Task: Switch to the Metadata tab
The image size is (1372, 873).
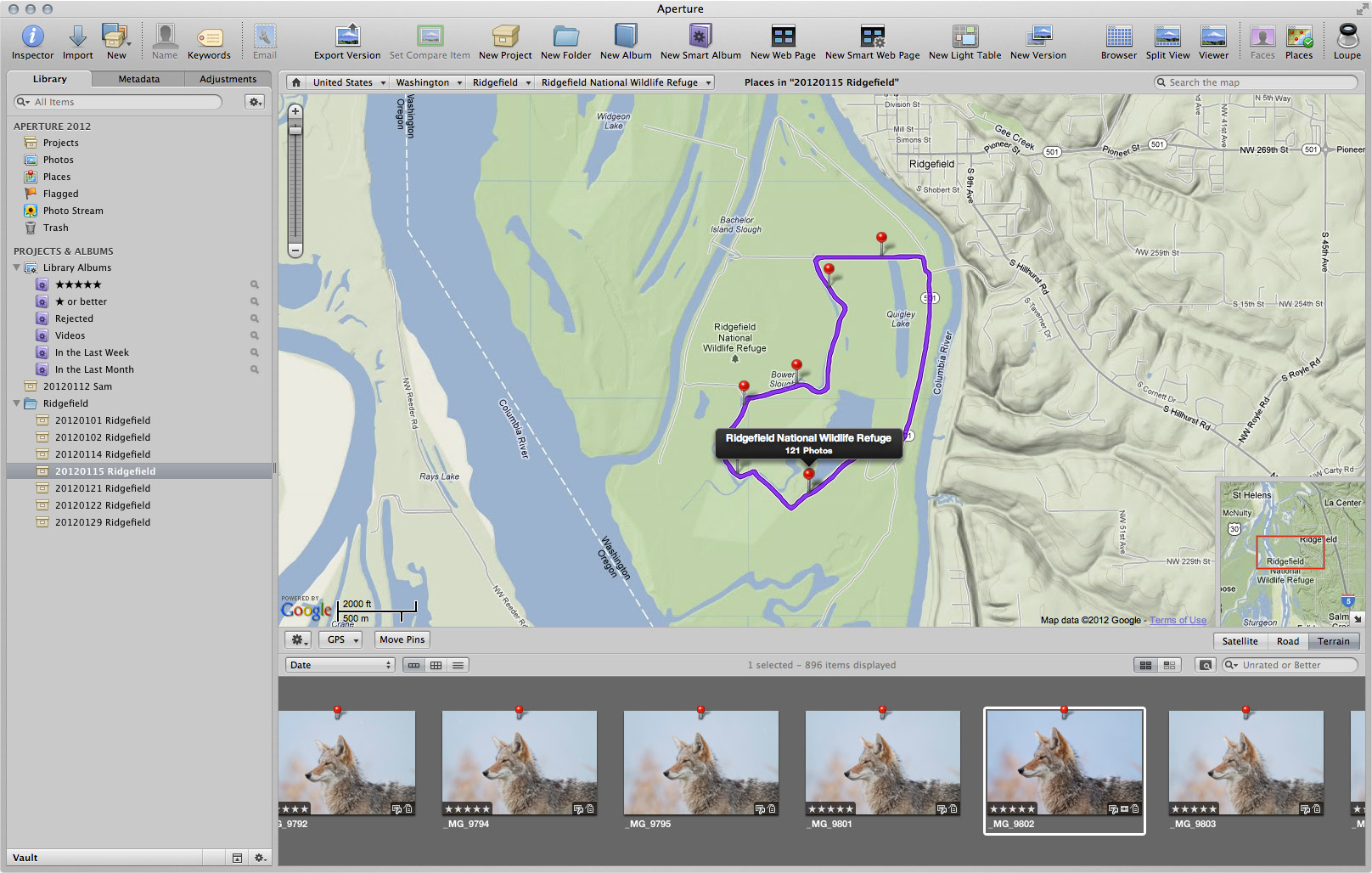Action: pos(138,79)
